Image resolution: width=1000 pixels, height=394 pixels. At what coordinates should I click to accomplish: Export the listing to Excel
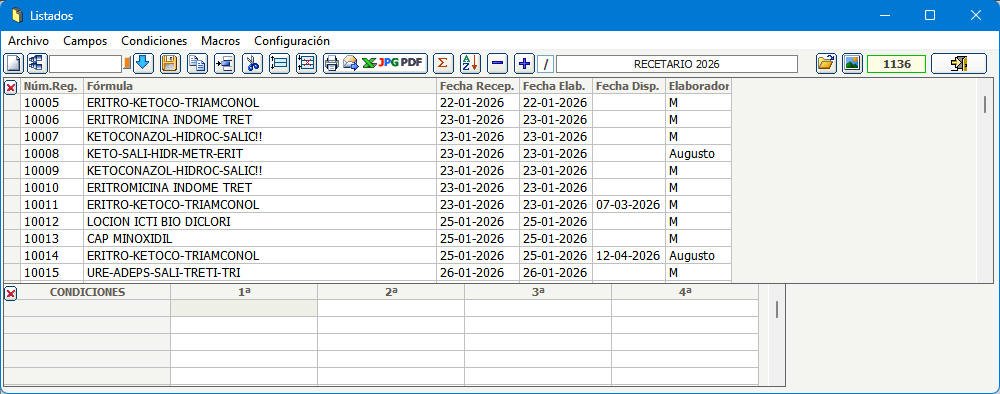pyautogui.click(x=369, y=63)
